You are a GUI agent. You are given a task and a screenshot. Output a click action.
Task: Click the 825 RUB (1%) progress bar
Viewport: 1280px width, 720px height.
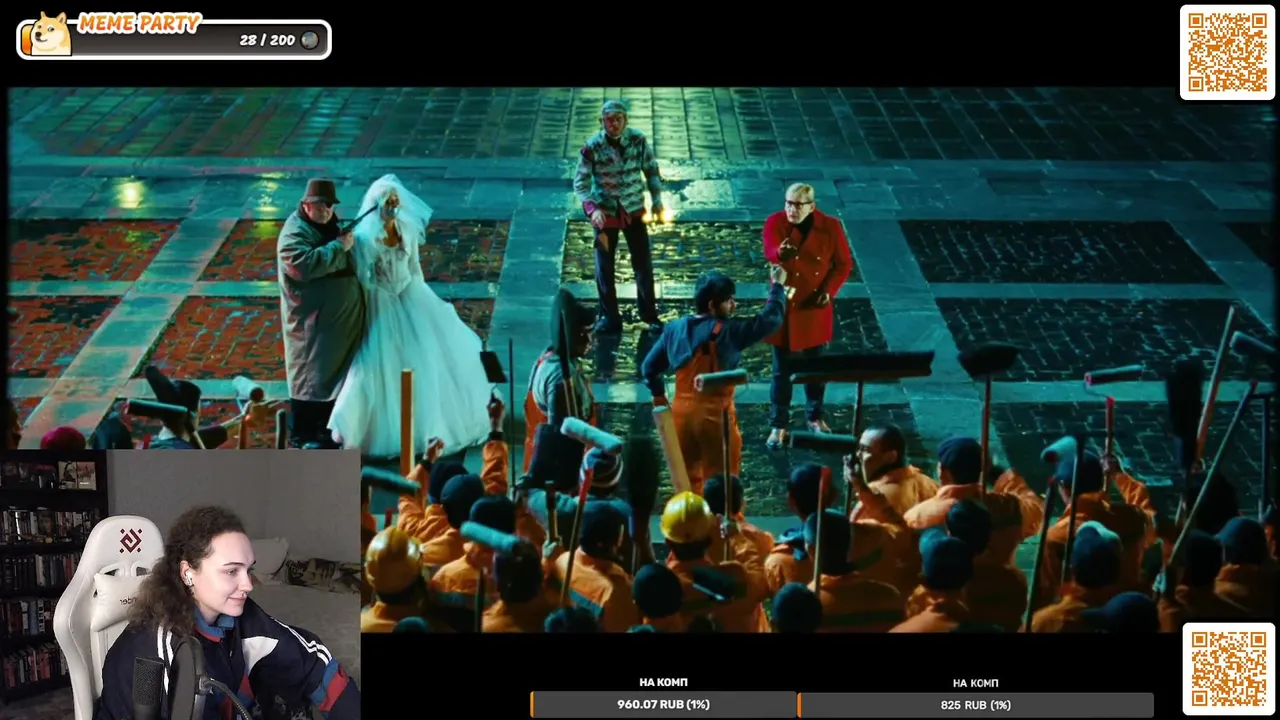point(975,705)
